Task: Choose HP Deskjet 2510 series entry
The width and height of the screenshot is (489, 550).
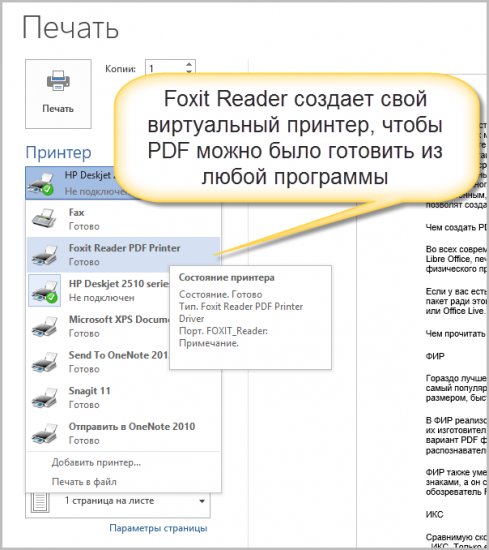Action: coord(98,290)
